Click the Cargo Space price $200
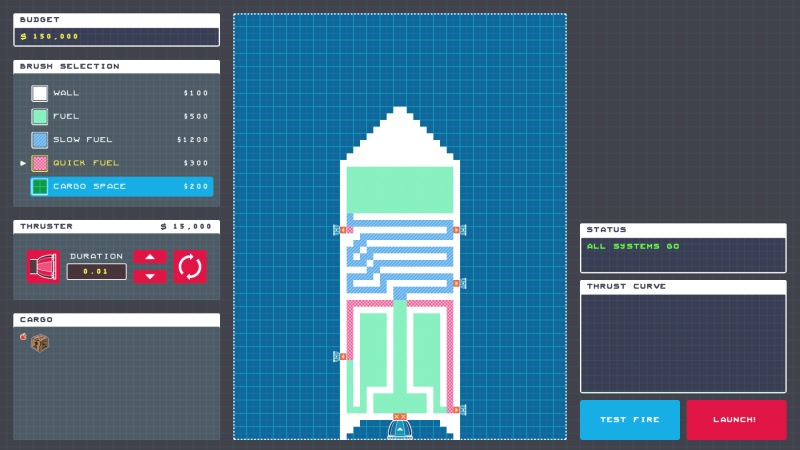 point(196,187)
